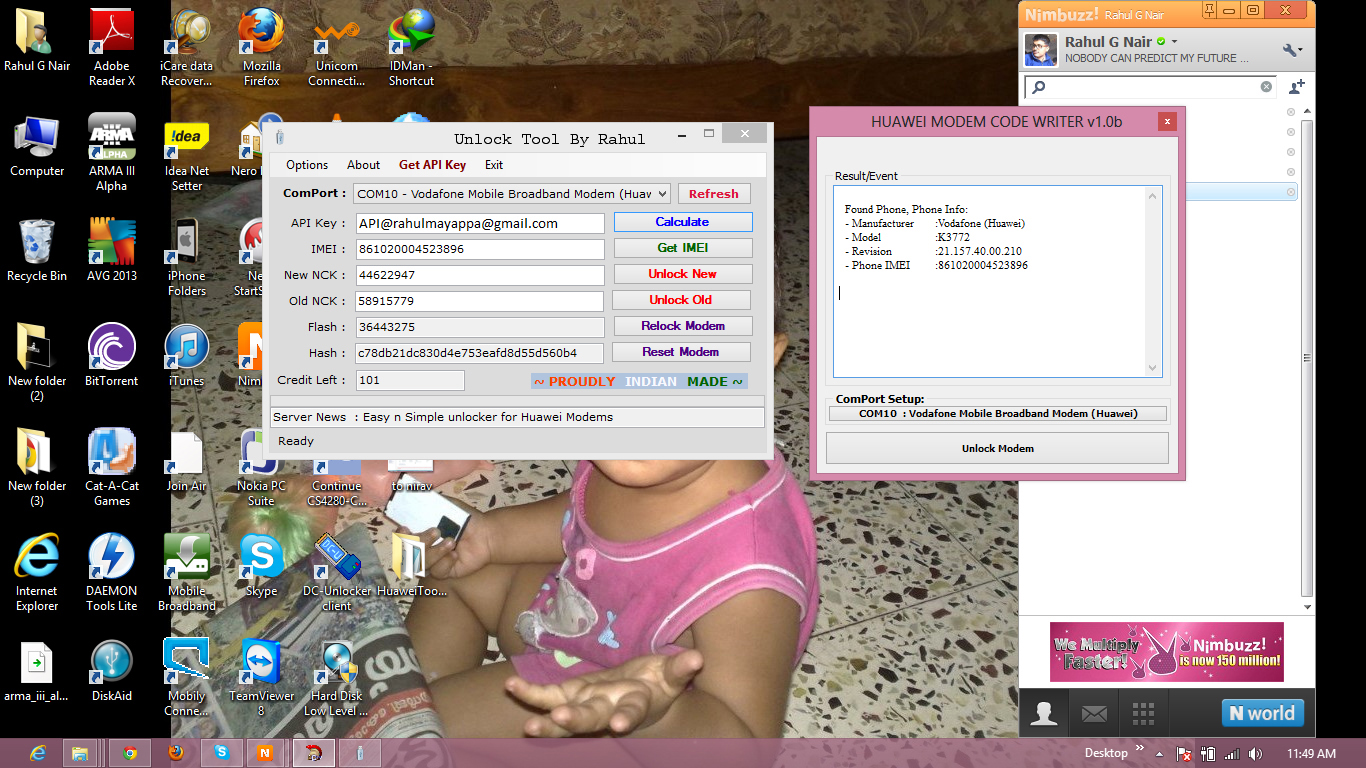Open the ARMA III Alpha icon
1366x768 pixels.
112,152
